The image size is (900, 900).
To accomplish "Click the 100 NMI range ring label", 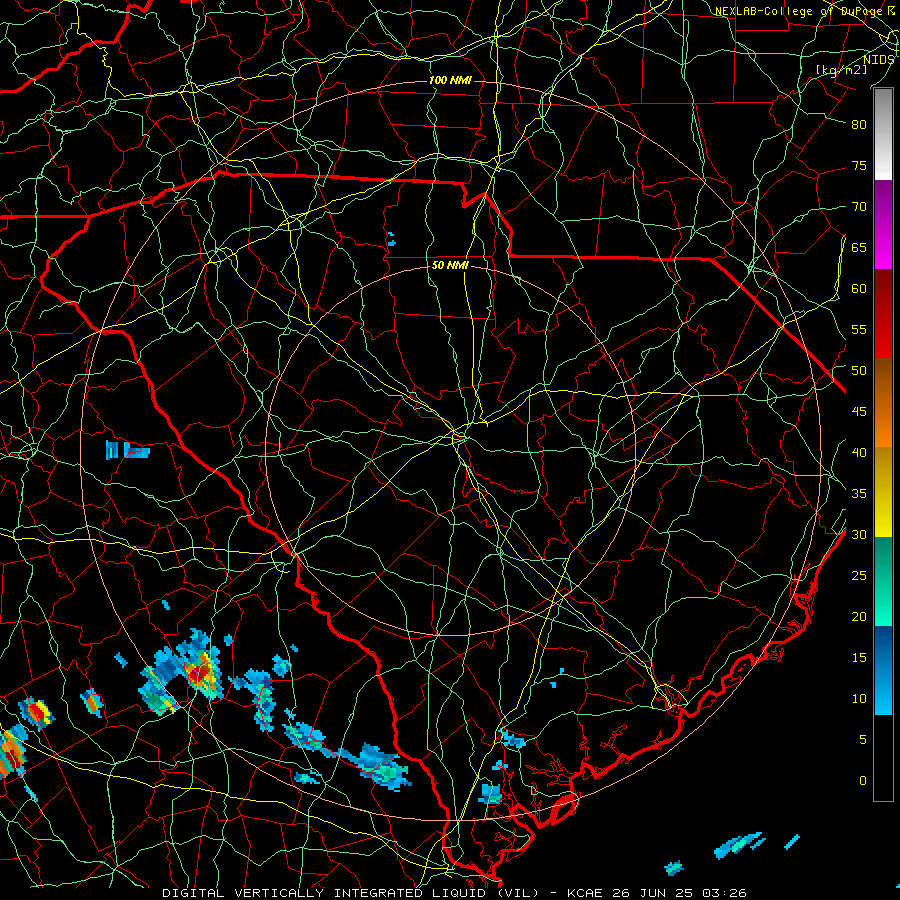I will tap(450, 80).
